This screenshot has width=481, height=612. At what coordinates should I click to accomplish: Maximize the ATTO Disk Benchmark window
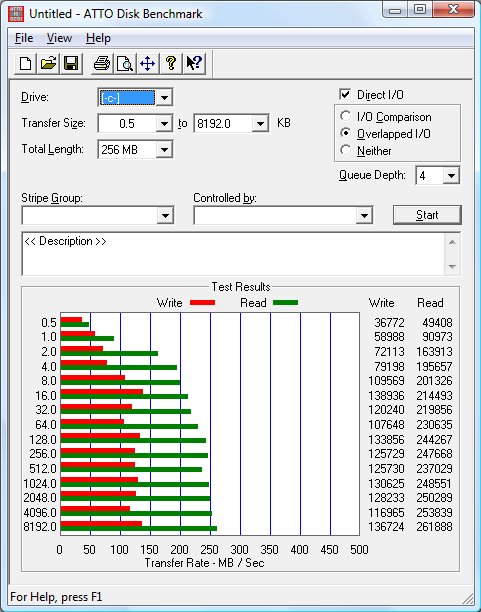[420, 10]
